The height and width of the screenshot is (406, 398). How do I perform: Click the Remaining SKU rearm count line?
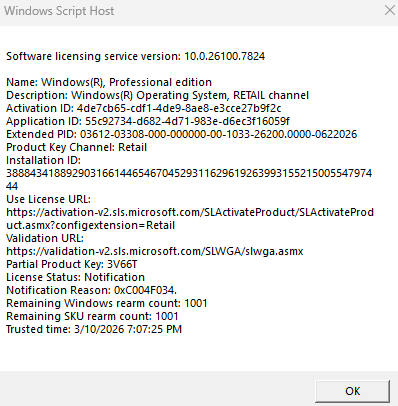(x=92, y=316)
